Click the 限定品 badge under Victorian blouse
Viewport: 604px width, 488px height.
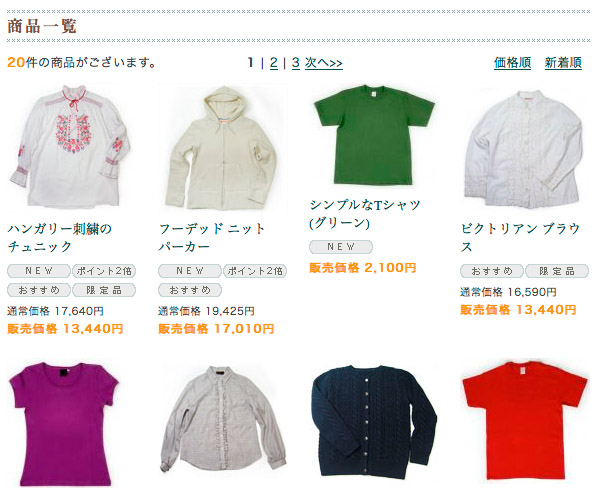(557, 271)
